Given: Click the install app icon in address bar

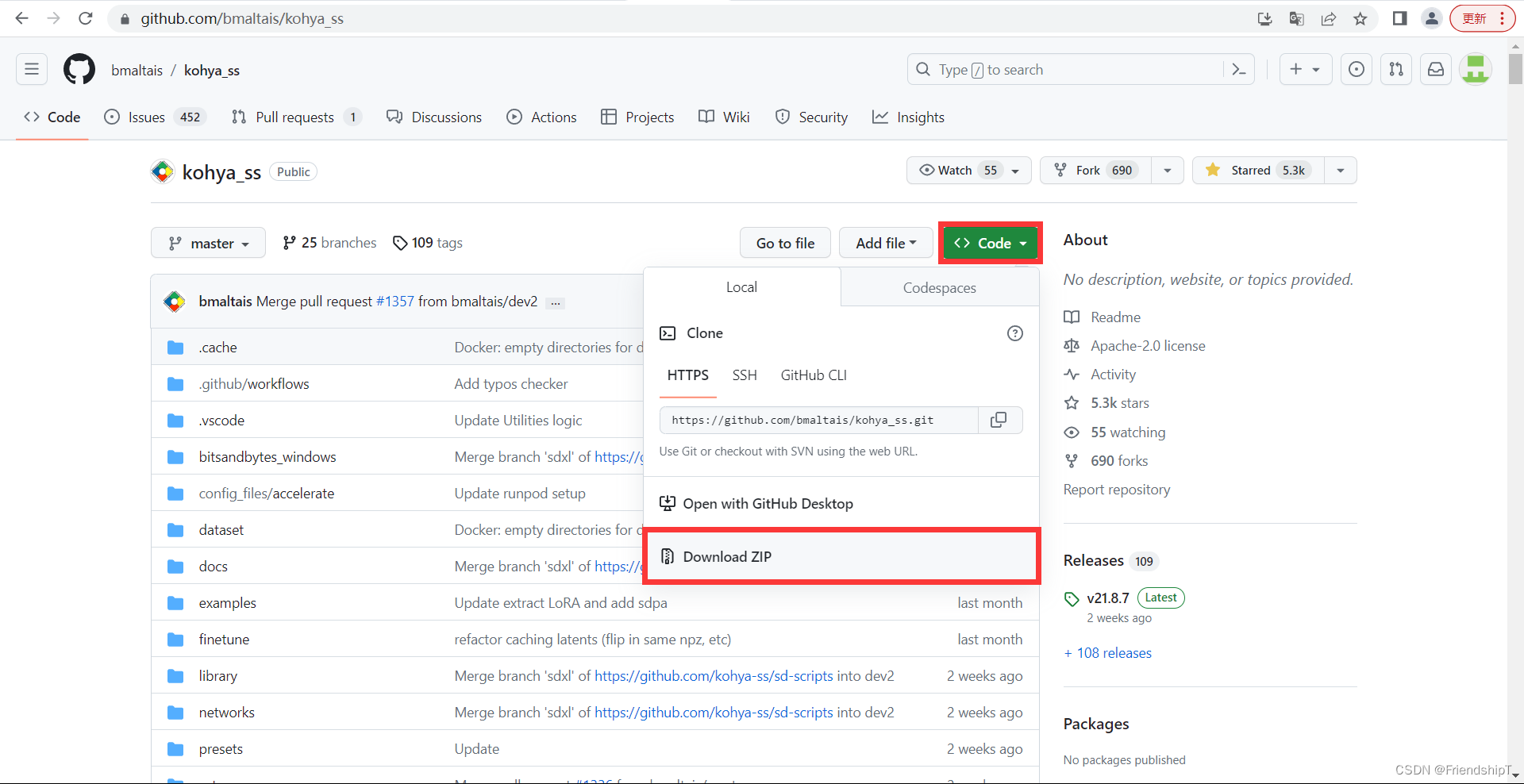Looking at the screenshot, I should tap(1265, 18).
